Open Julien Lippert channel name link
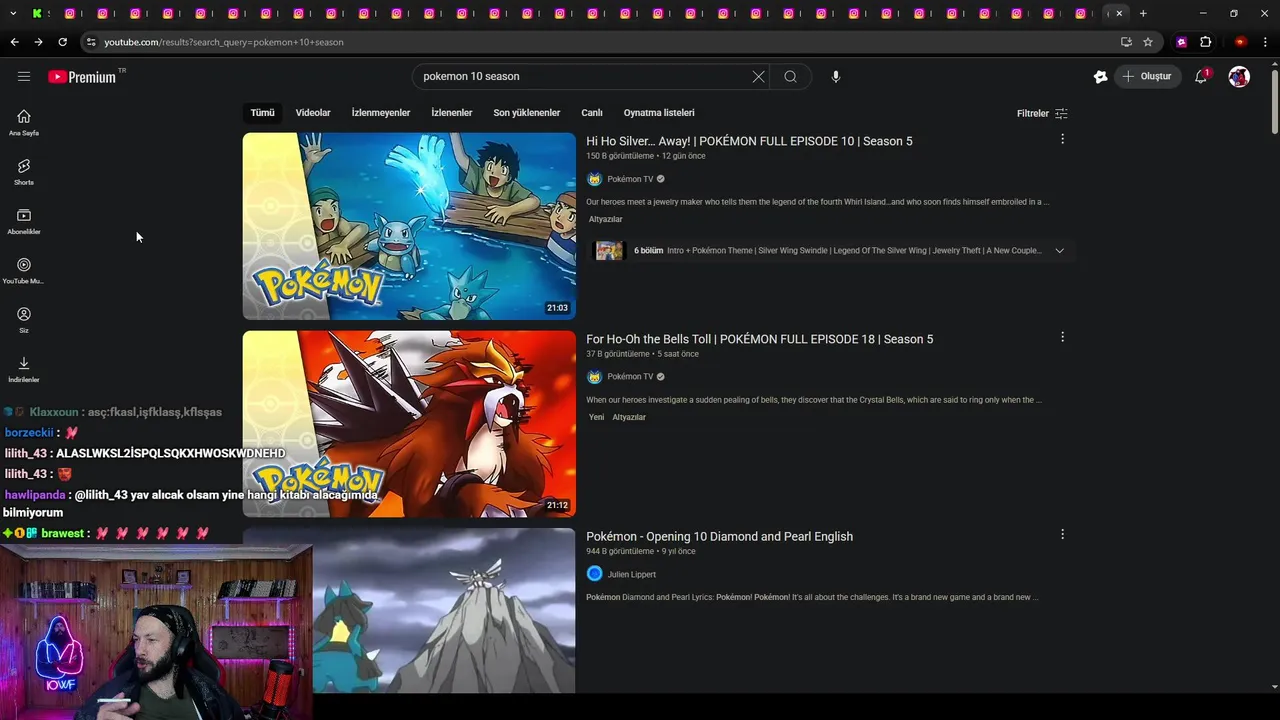The height and width of the screenshot is (720, 1280). [632, 574]
